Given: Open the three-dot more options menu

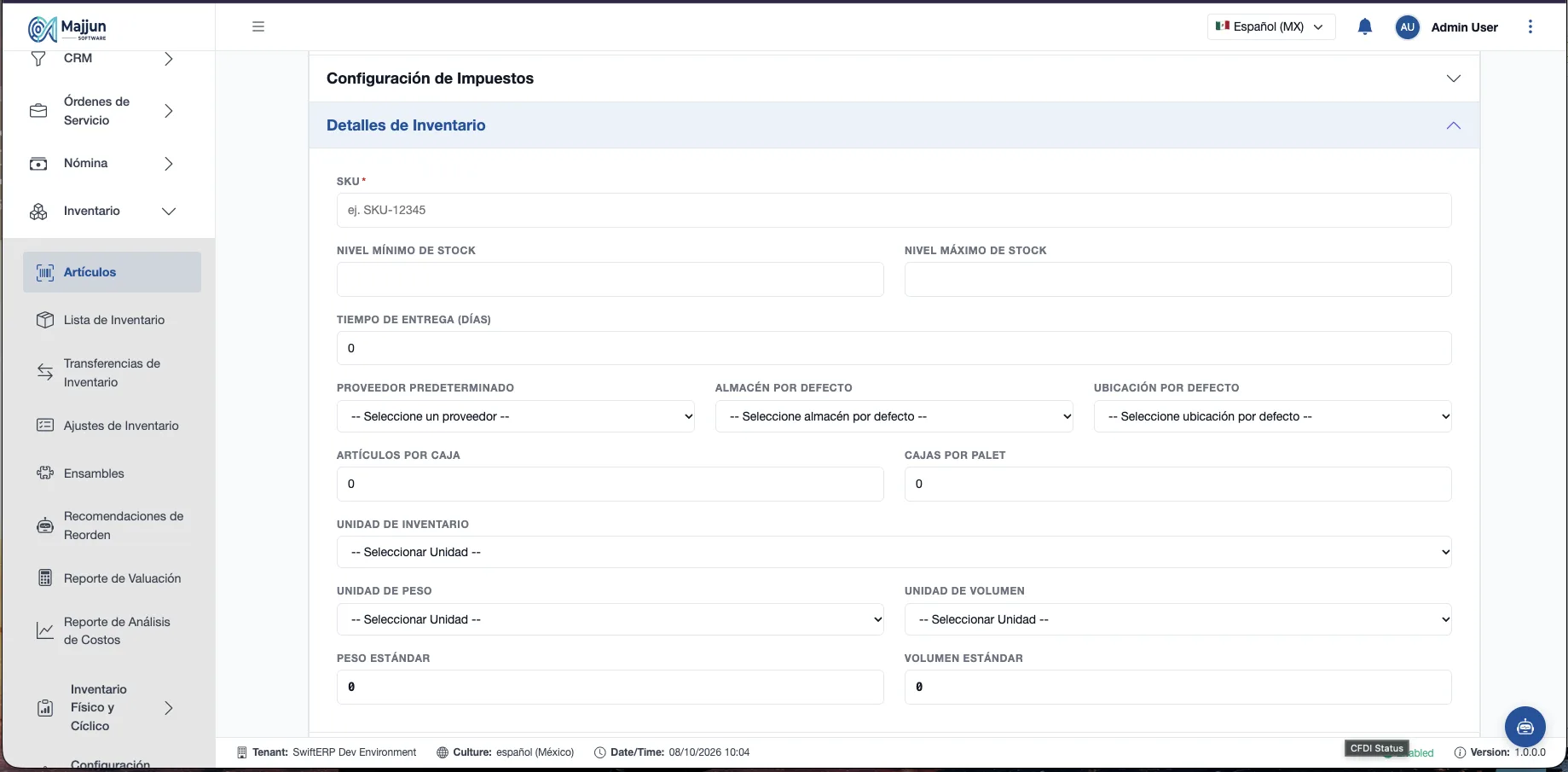Looking at the screenshot, I should 1530,27.
